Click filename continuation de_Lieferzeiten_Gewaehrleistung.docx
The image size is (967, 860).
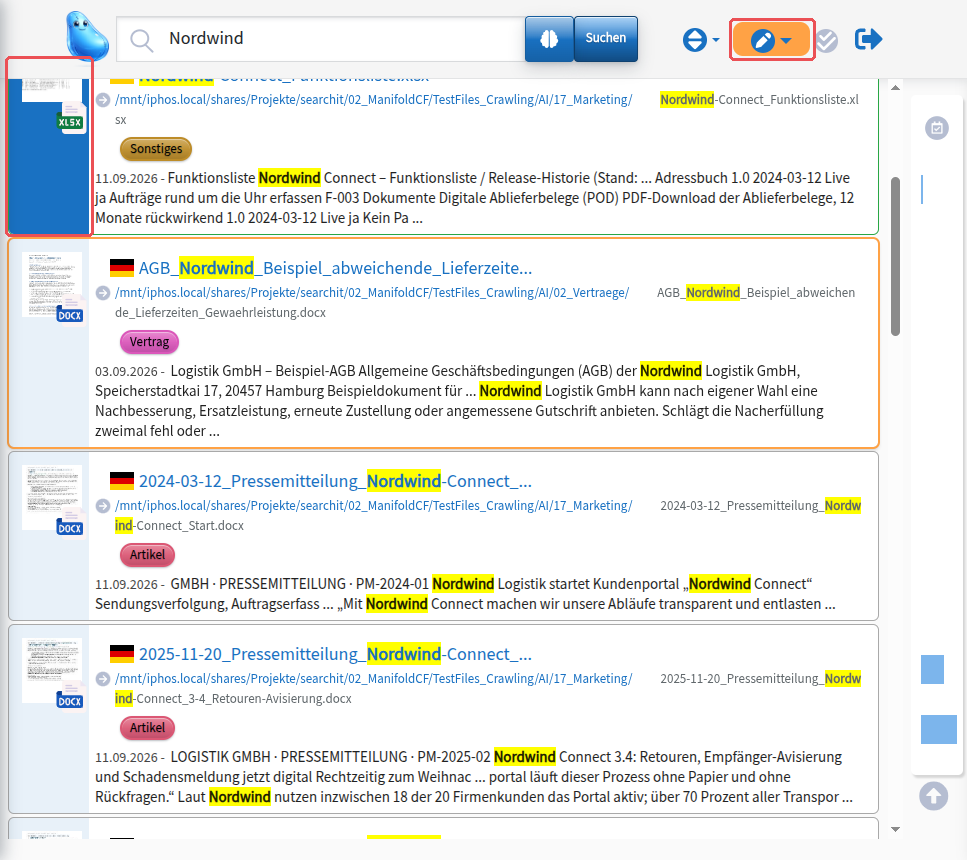220,312
